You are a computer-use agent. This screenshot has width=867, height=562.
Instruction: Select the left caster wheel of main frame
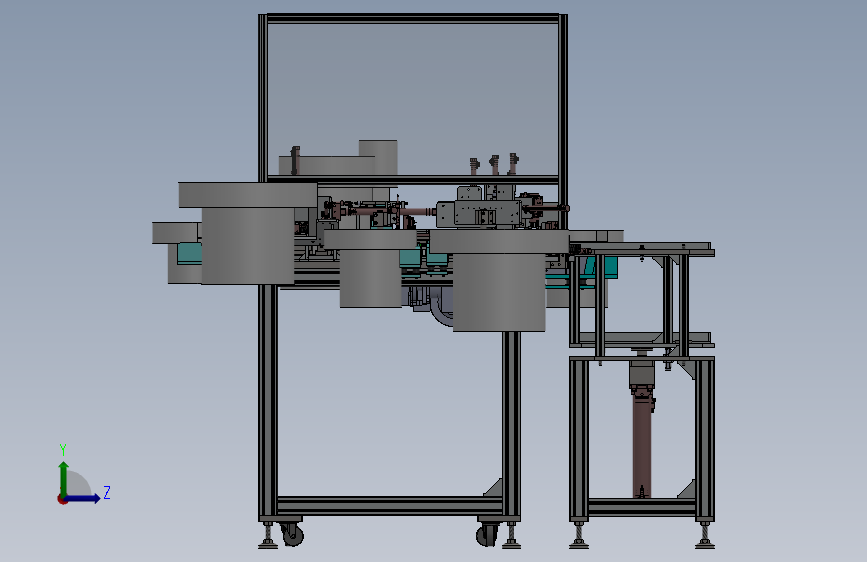[293, 534]
